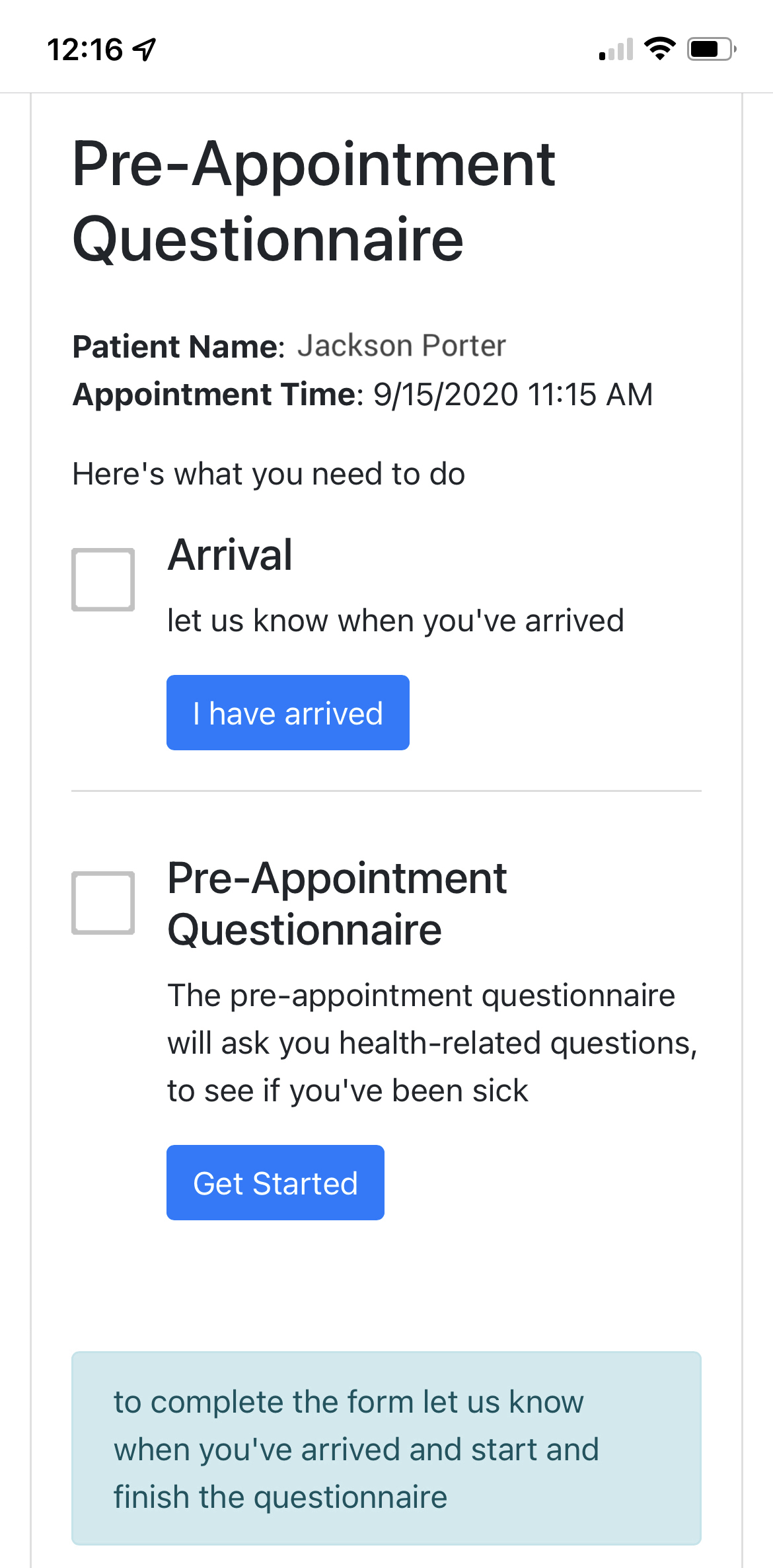Click the large page title at the top

pyautogui.click(x=314, y=201)
